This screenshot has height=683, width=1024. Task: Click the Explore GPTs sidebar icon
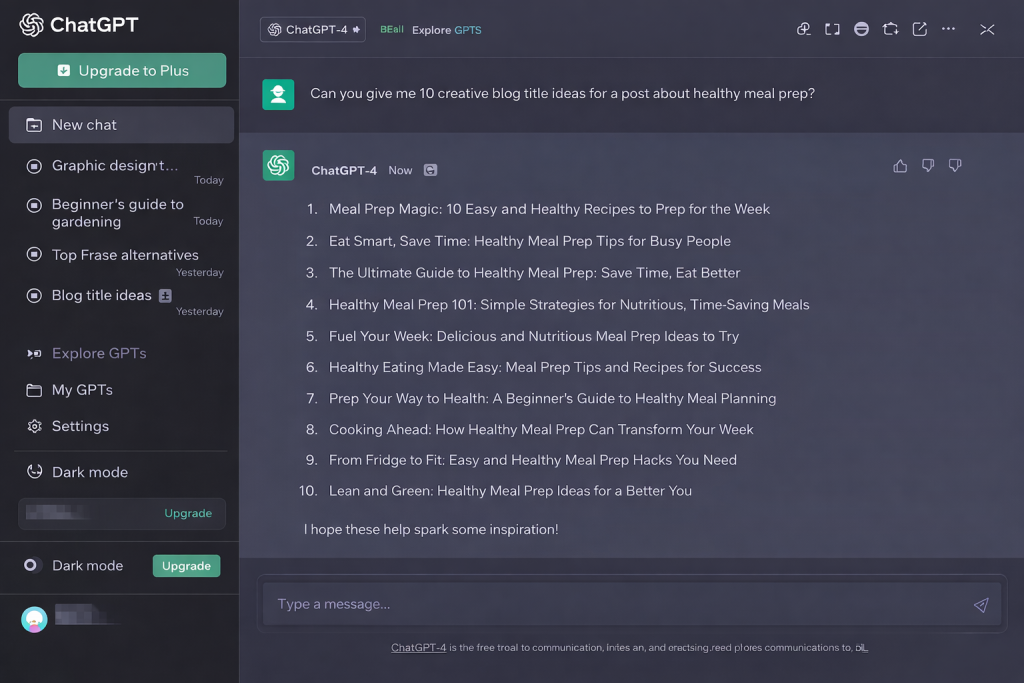coord(34,353)
